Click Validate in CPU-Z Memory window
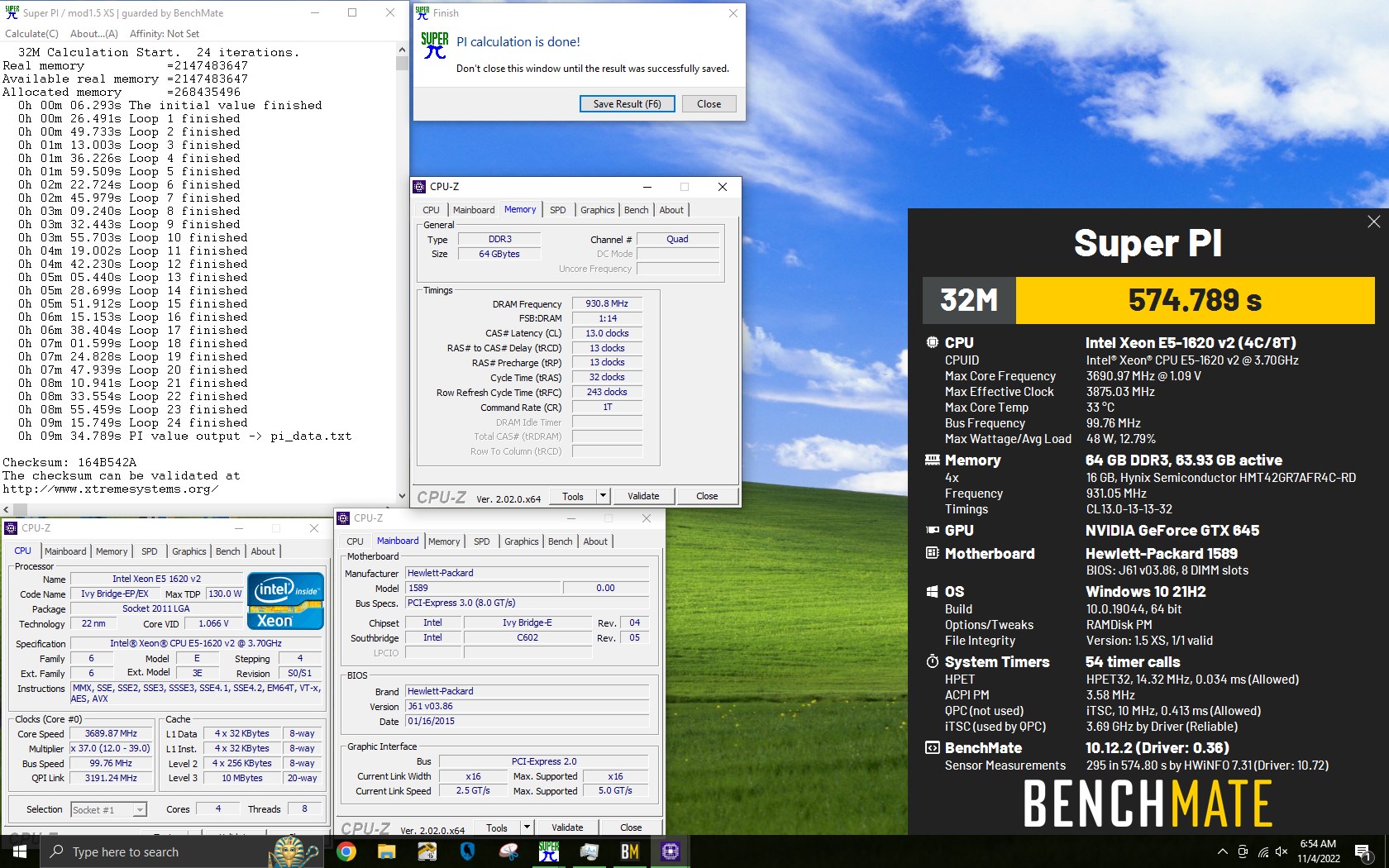 coord(643,496)
